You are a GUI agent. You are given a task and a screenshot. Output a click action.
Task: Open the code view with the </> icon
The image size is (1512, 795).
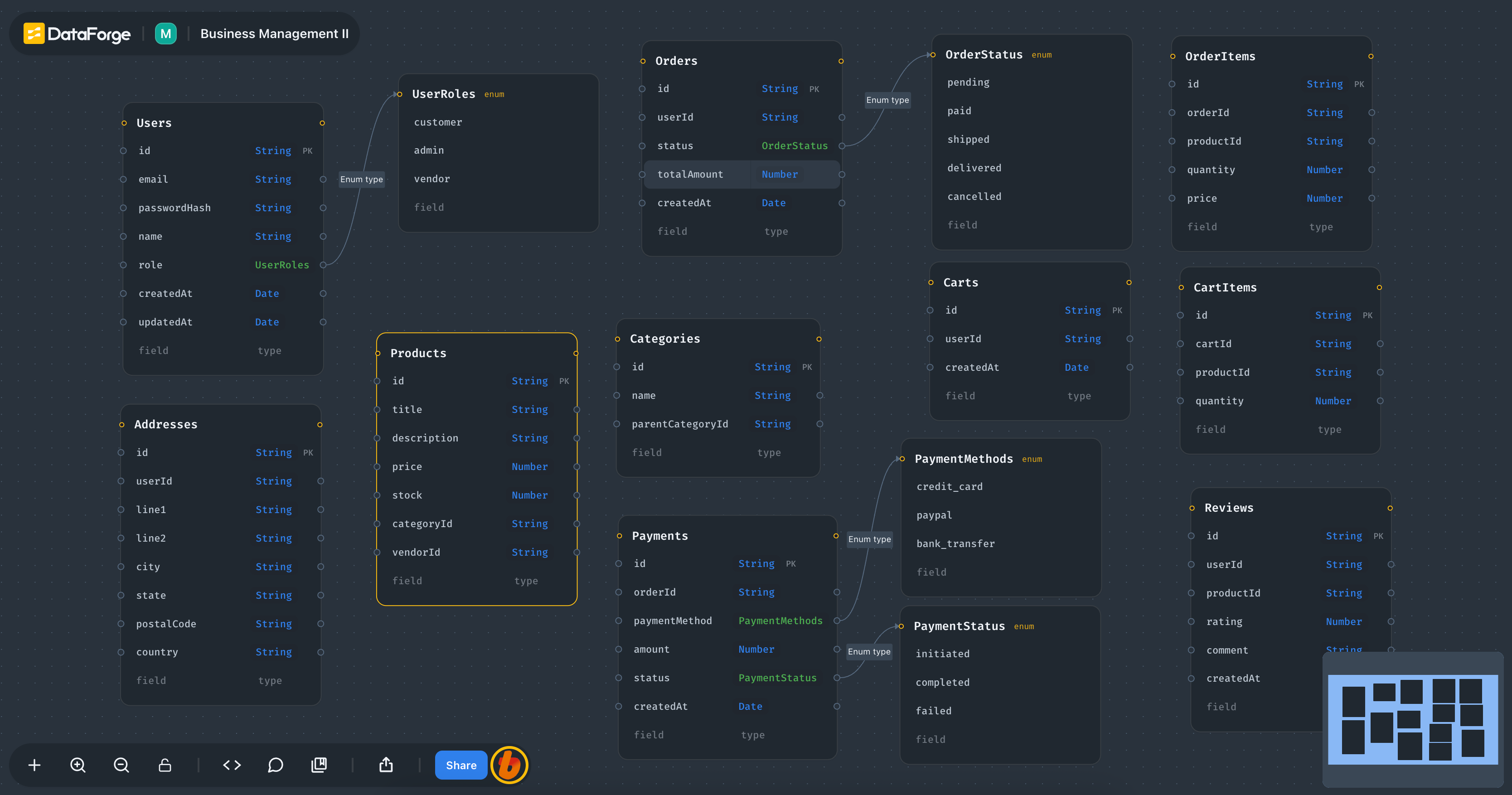(x=231, y=765)
